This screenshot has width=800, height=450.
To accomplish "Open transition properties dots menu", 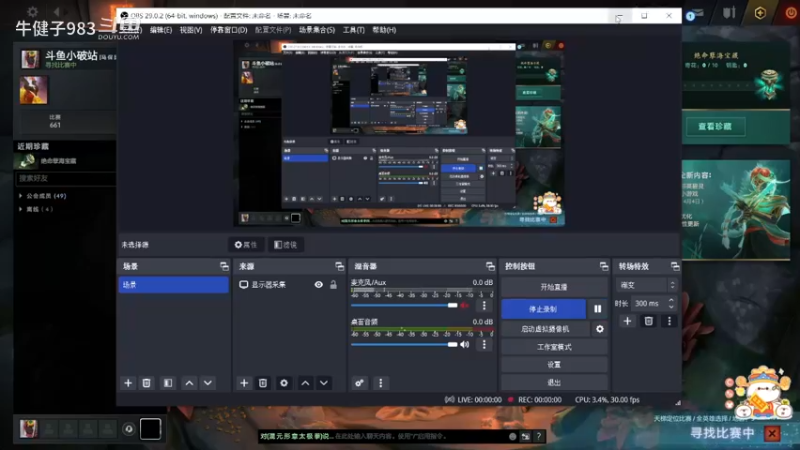I will pos(669,321).
